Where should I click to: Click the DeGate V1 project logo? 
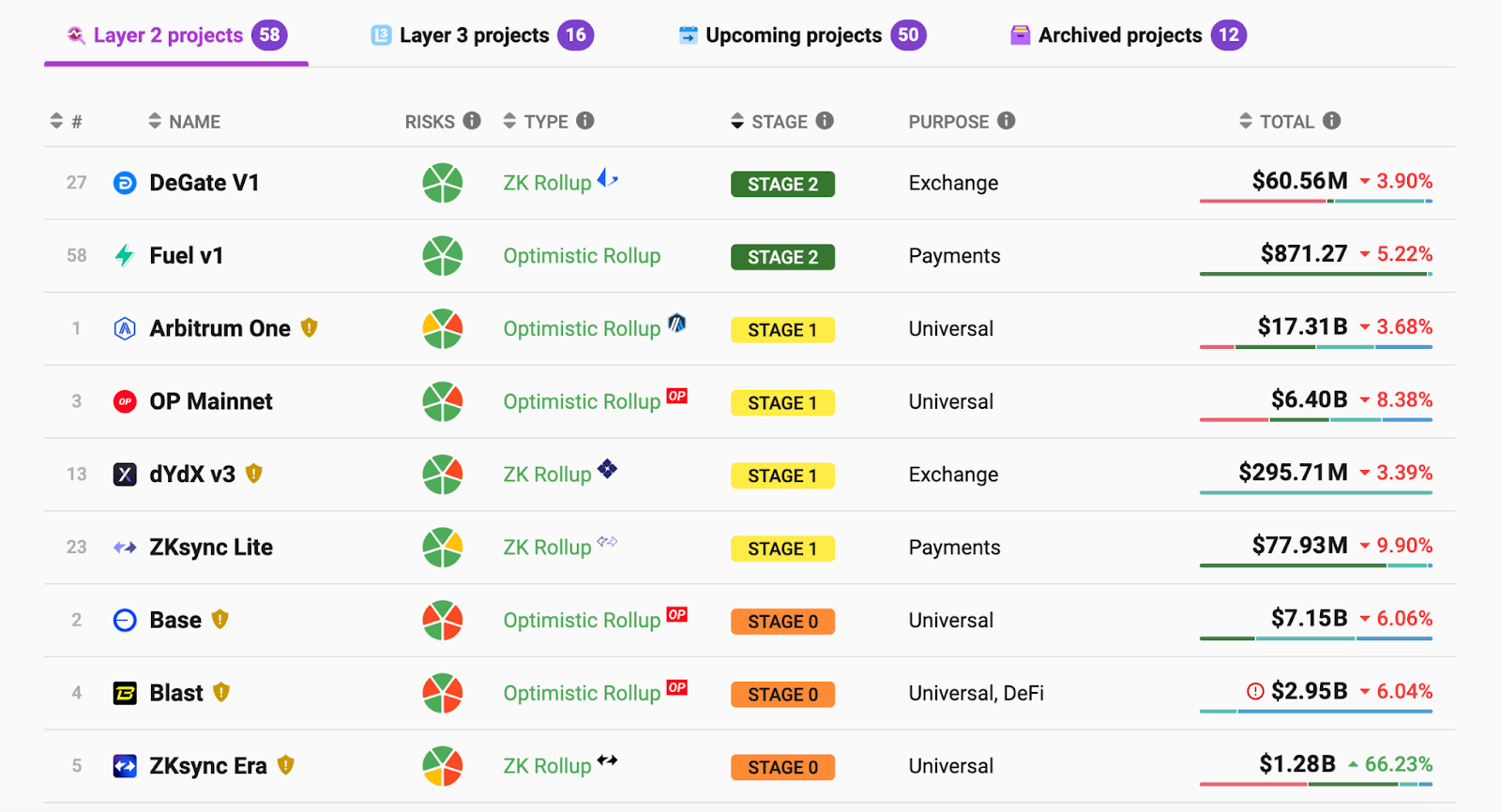coord(125,183)
